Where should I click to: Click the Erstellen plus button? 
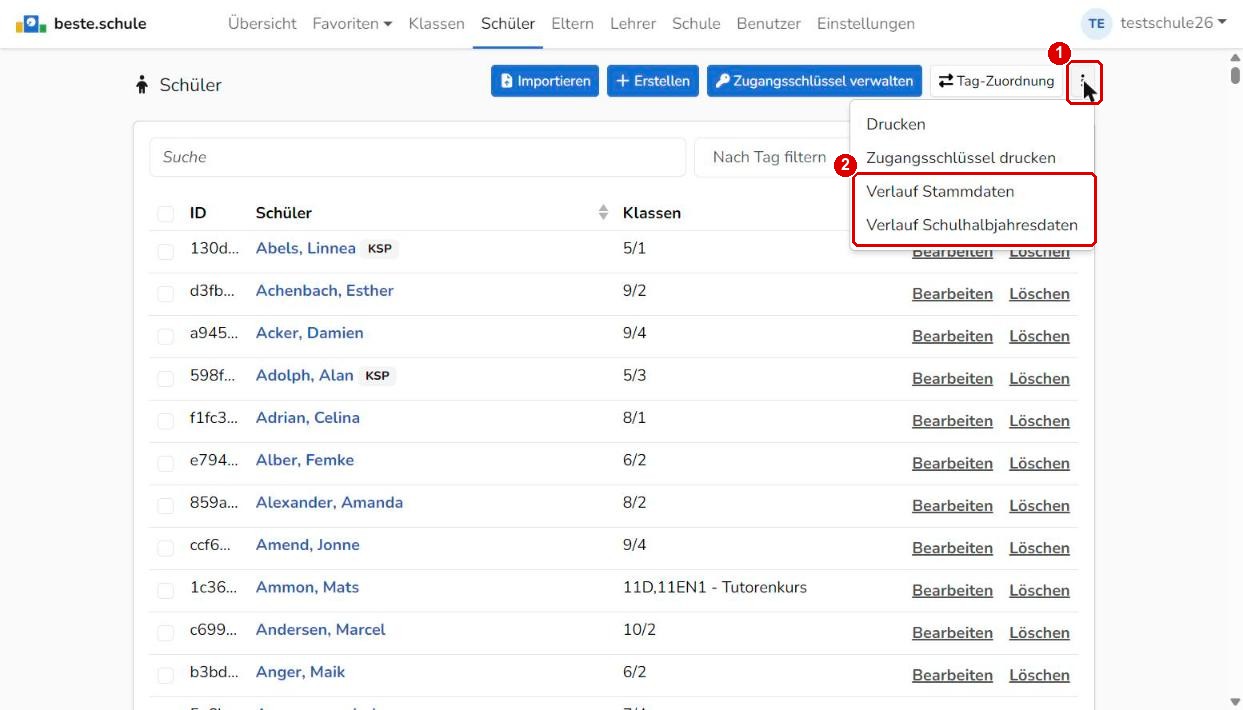(x=653, y=81)
